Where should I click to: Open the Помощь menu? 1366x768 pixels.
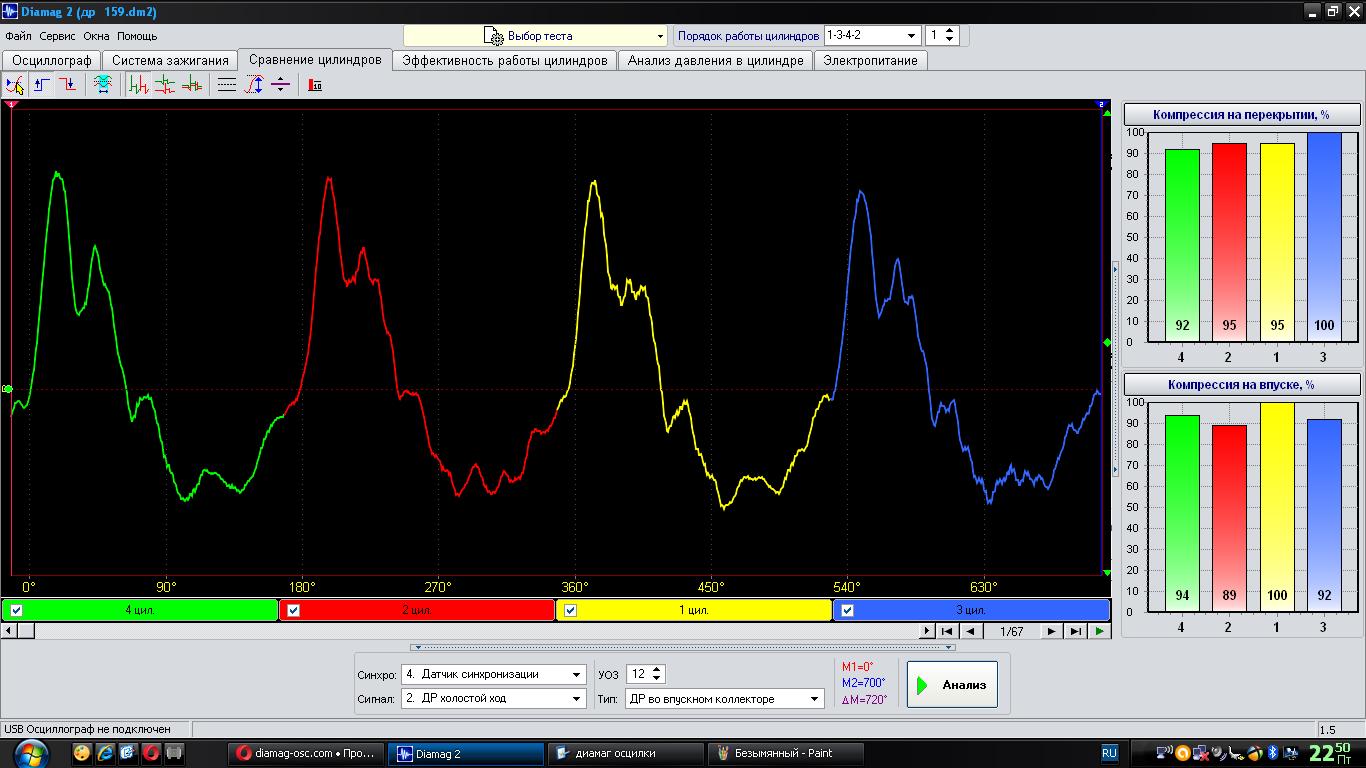coord(137,36)
